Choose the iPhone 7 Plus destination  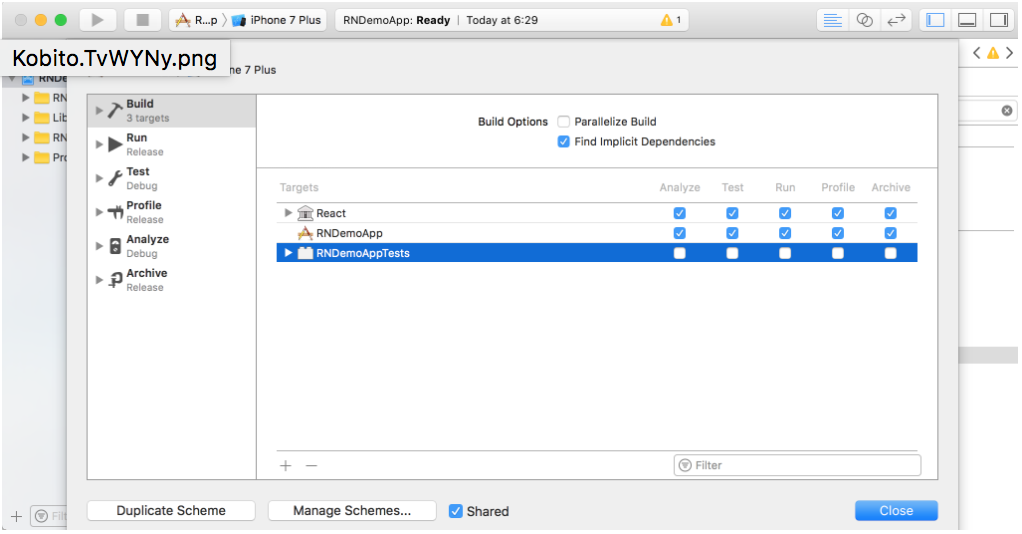tap(276, 20)
